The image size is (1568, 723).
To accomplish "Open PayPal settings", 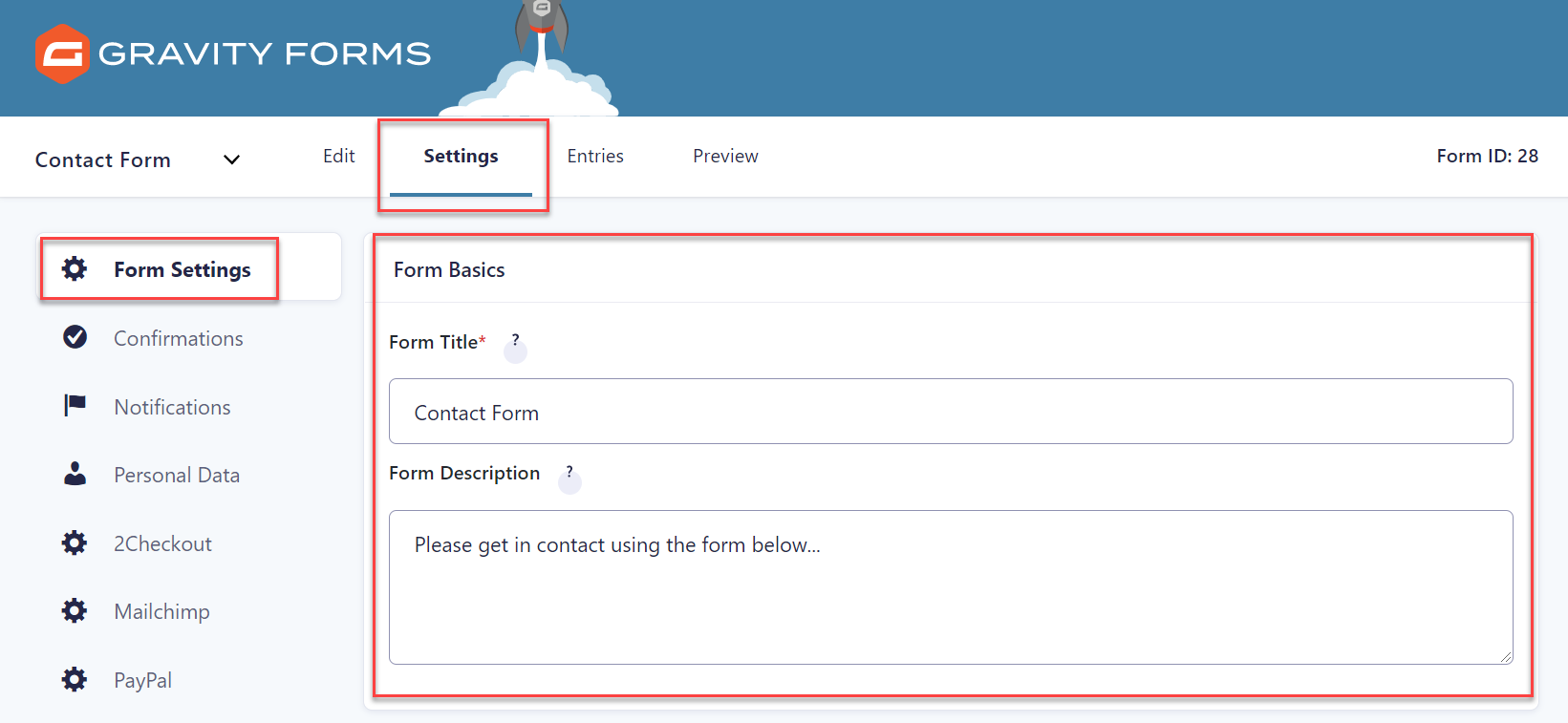I will click(x=142, y=680).
